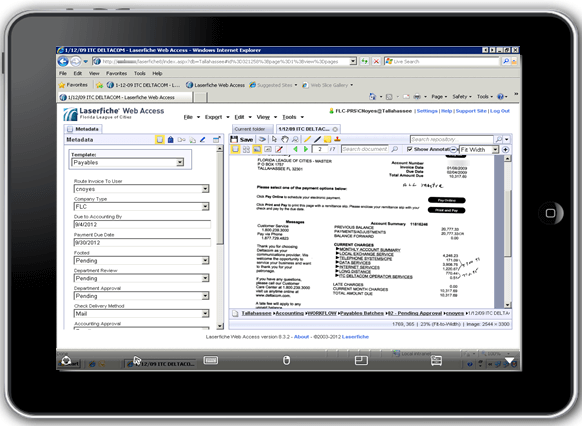Image resolution: width=582 pixels, height=426 pixels.
Task: Toggle the image view icon
Action: coord(257,149)
